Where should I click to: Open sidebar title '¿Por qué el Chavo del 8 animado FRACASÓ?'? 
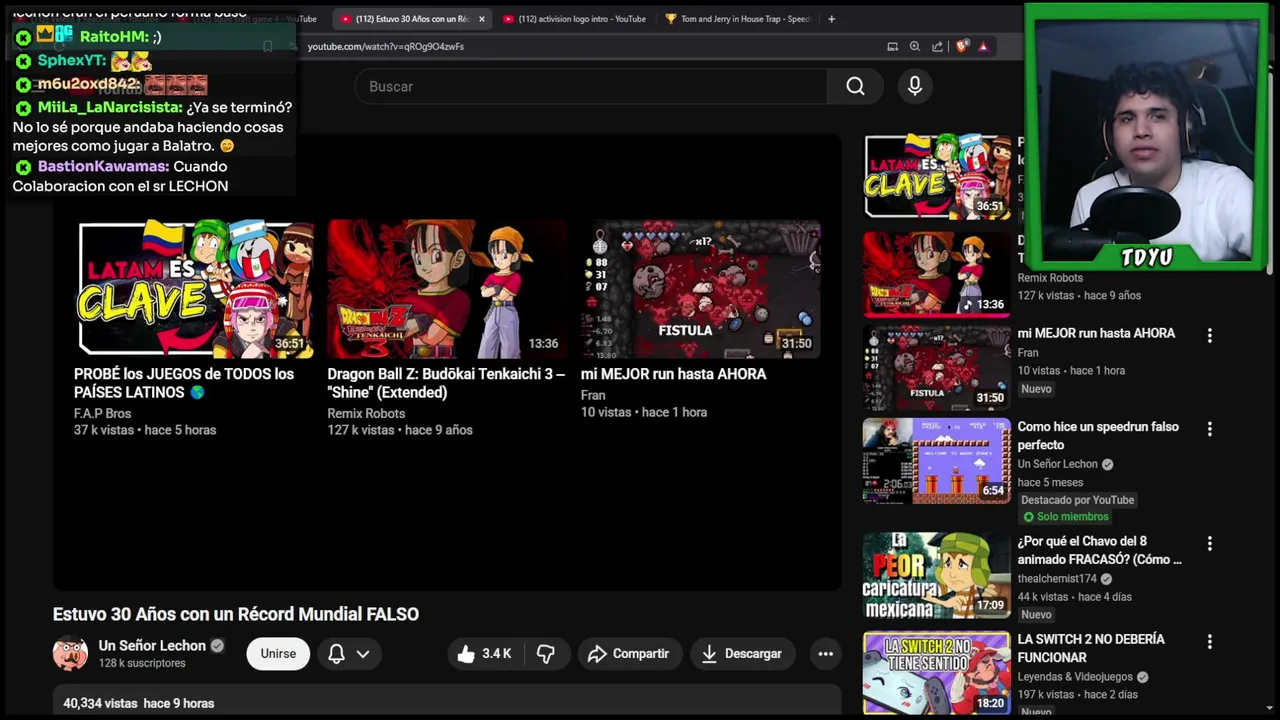click(x=1099, y=550)
